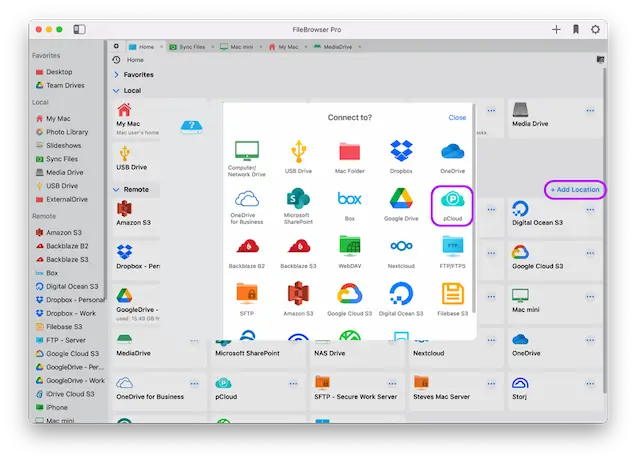Select Filebase S3 in the dialog

point(452,299)
